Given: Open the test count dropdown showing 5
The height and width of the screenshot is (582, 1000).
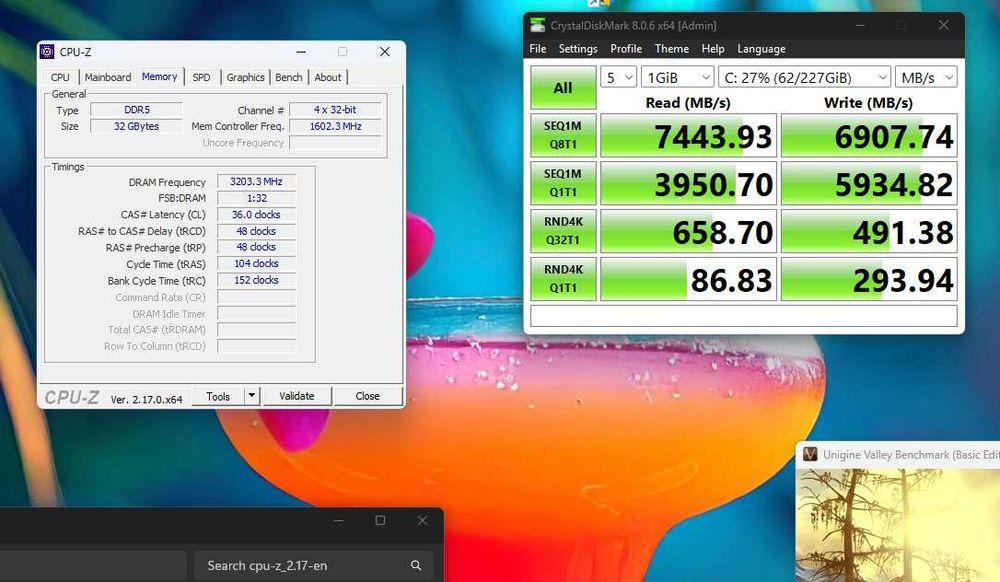Looking at the screenshot, I should click(x=618, y=78).
